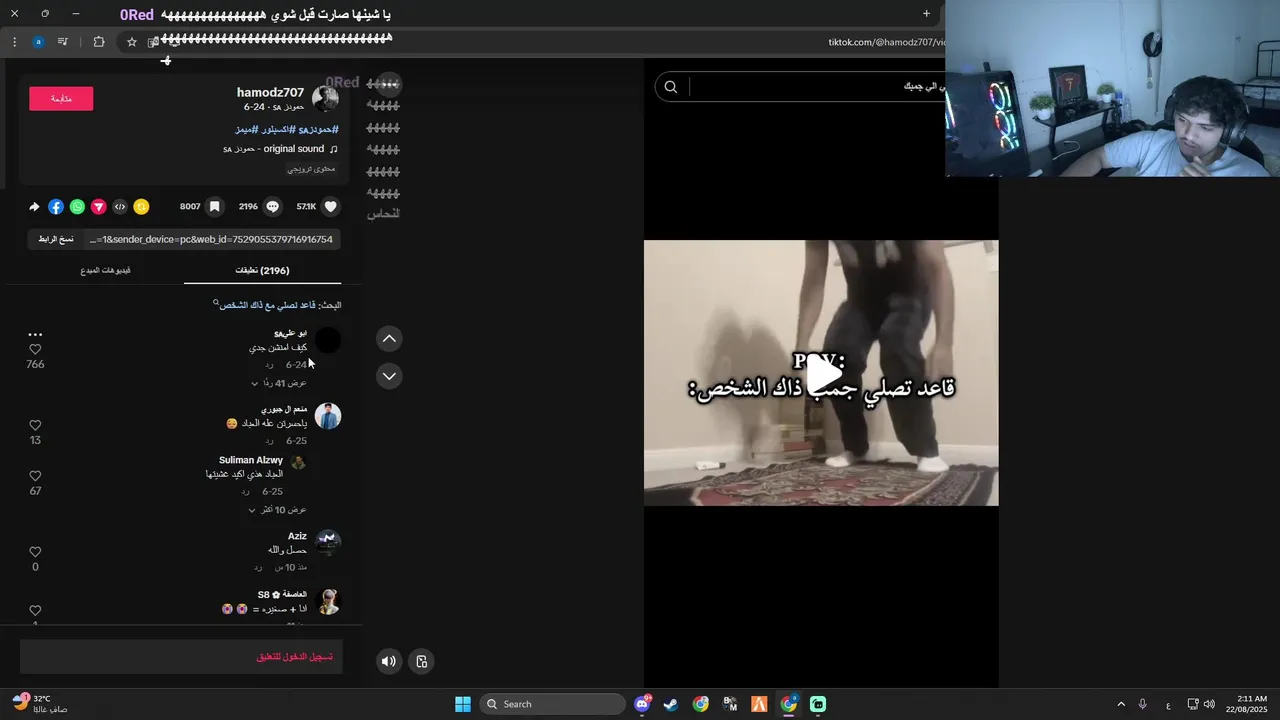Click the copy link button
Viewport: 1280px width, 720px height.
(x=56, y=240)
